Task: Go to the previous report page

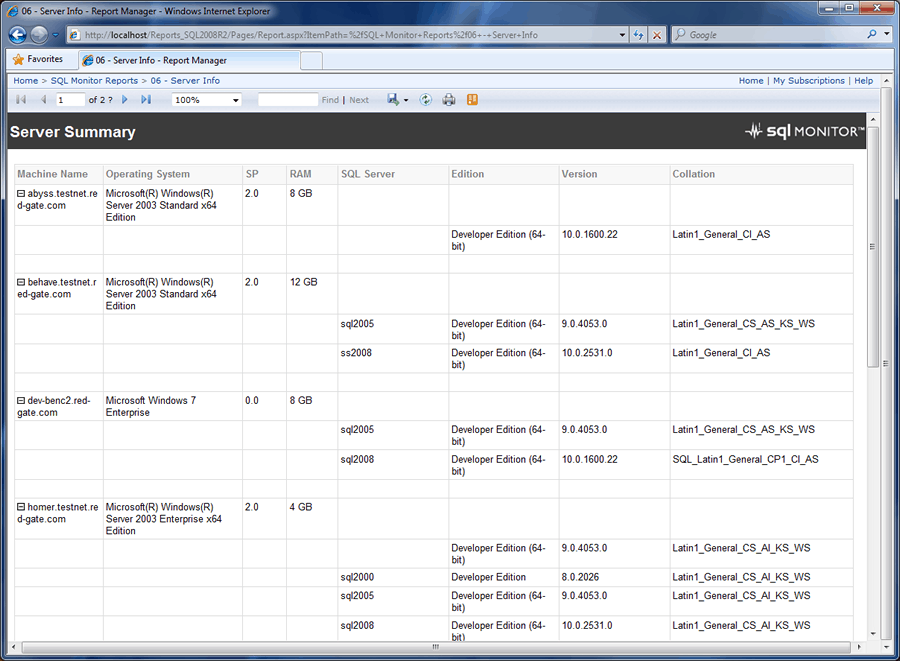Action: tap(44, 100)
